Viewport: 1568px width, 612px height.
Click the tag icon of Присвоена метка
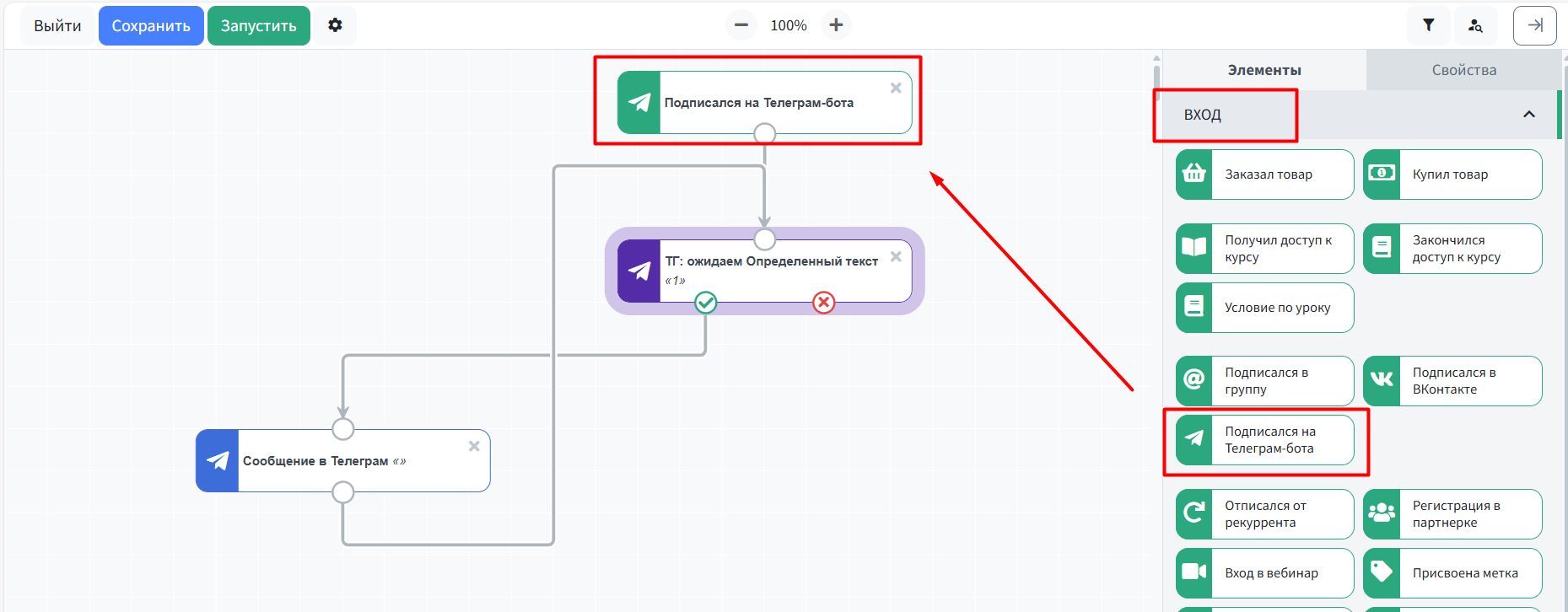pyautogui.click(x=1382, y=572)
